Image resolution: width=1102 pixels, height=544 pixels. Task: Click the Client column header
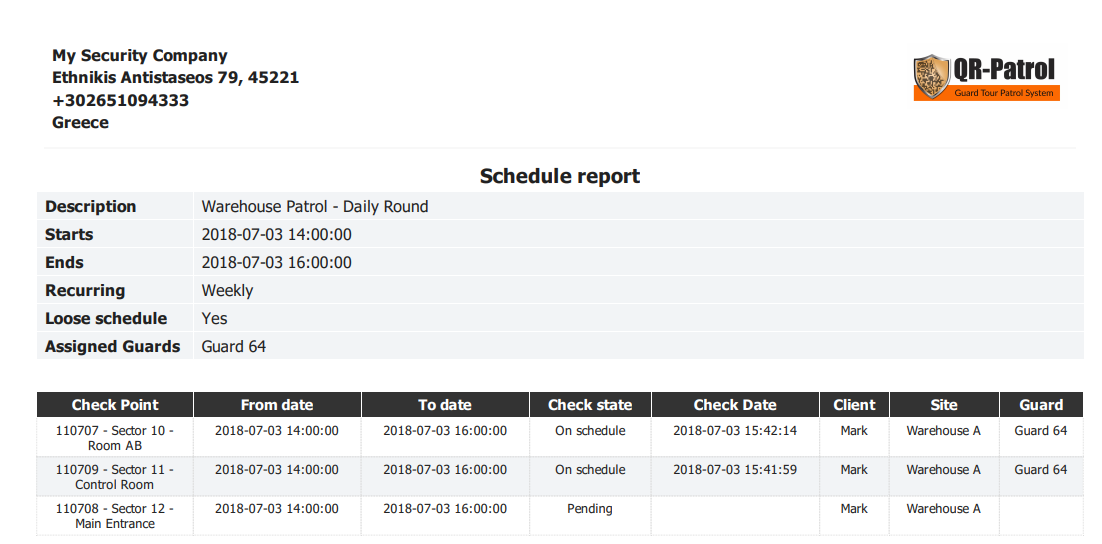[854, 405]
